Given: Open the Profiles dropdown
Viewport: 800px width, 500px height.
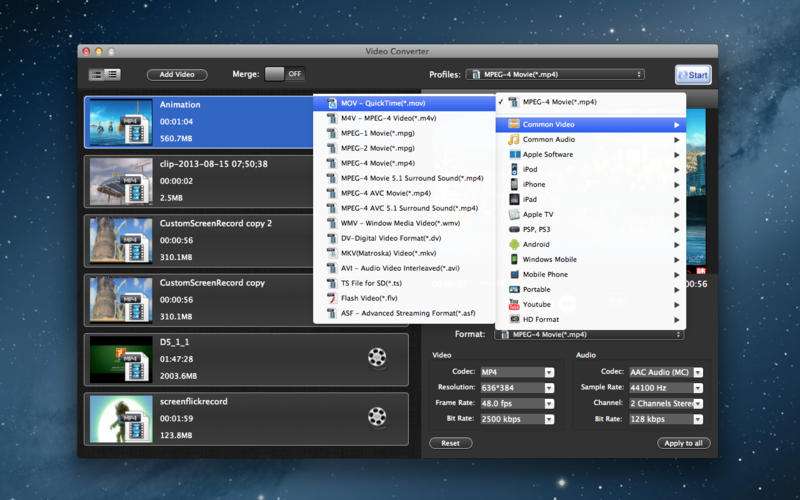Looking at the screenshot, I should 555,74.
